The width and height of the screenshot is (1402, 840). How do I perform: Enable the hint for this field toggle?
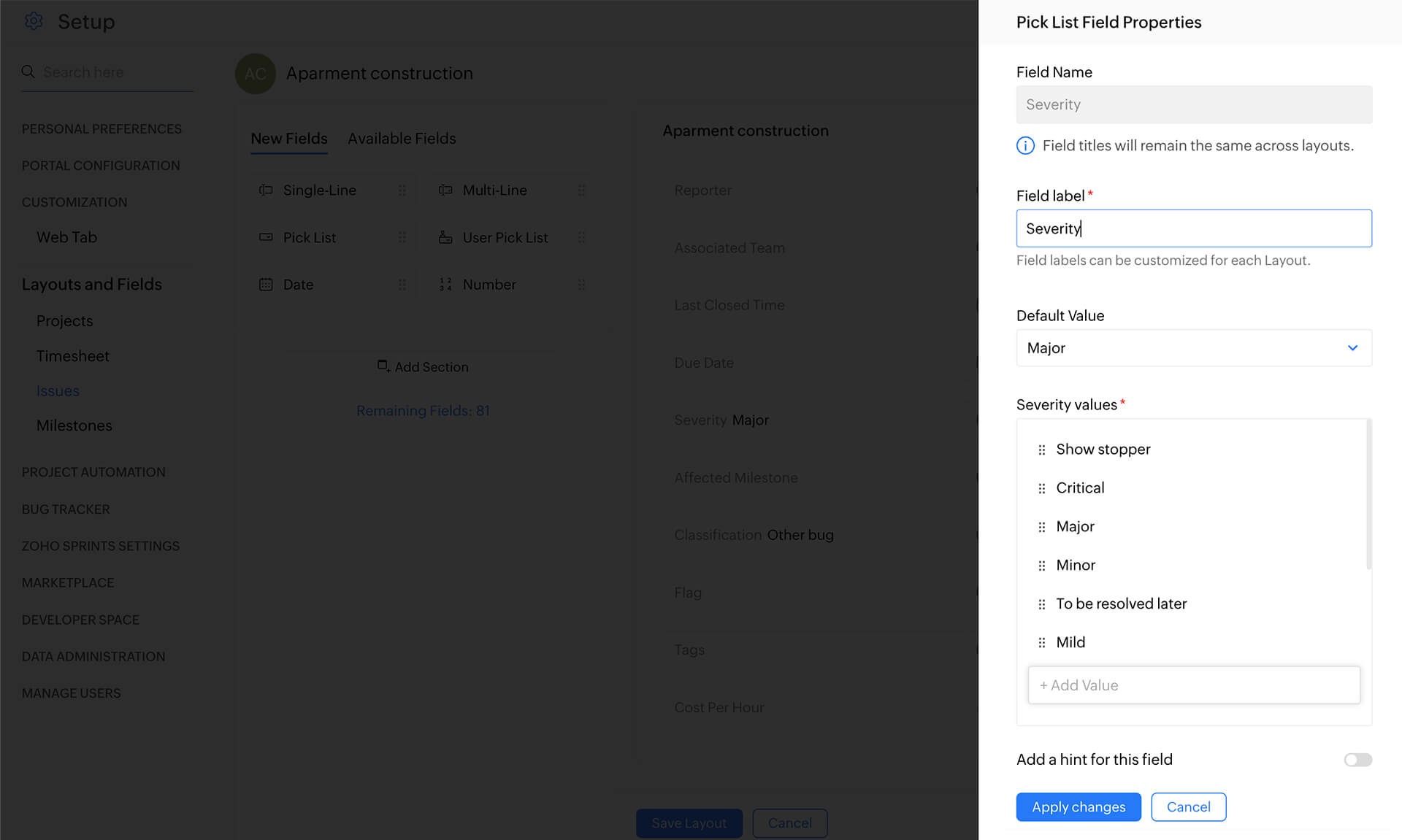click(x=1357, y=760)
